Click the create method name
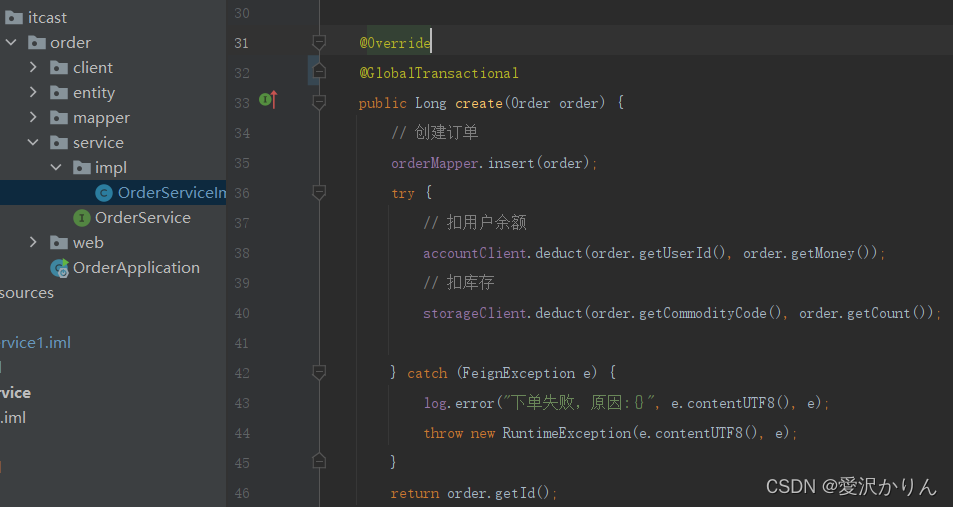Viewport: 953px width, 507px height. [x=479, y=103]
